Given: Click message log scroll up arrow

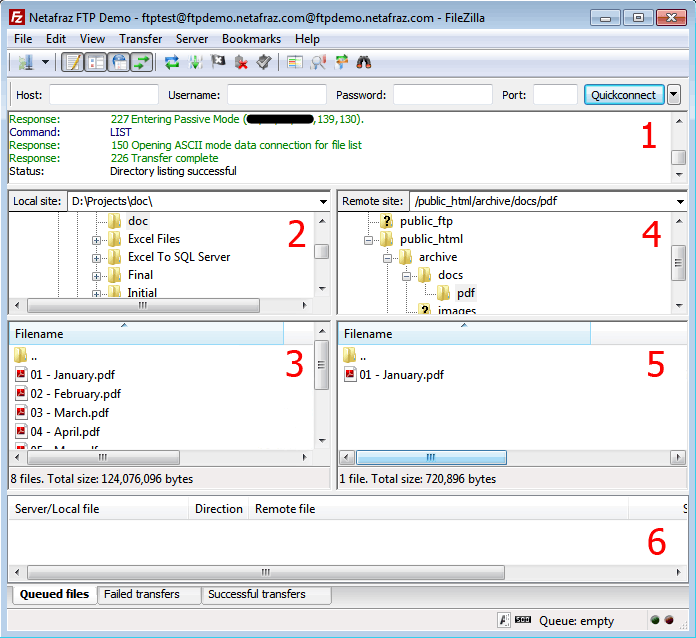Looking at the screenshot, I should point(679,121).
